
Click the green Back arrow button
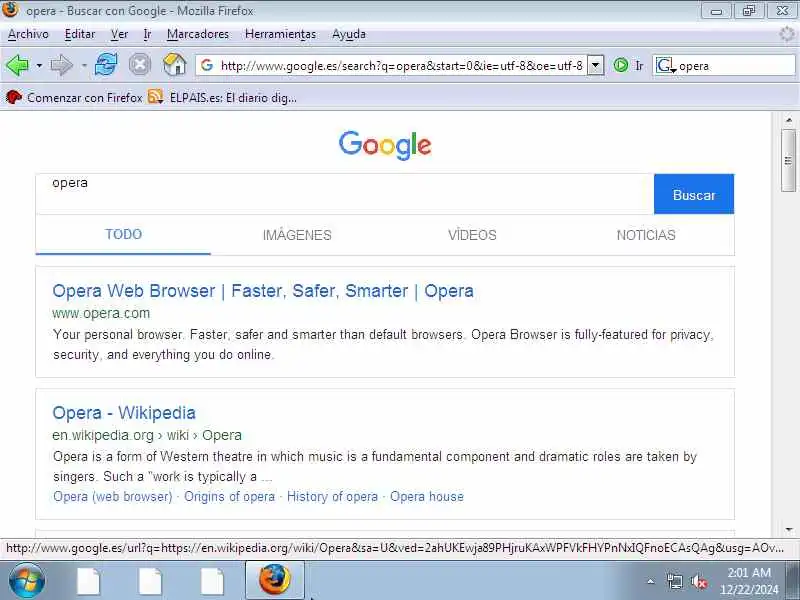pos(17,65)
